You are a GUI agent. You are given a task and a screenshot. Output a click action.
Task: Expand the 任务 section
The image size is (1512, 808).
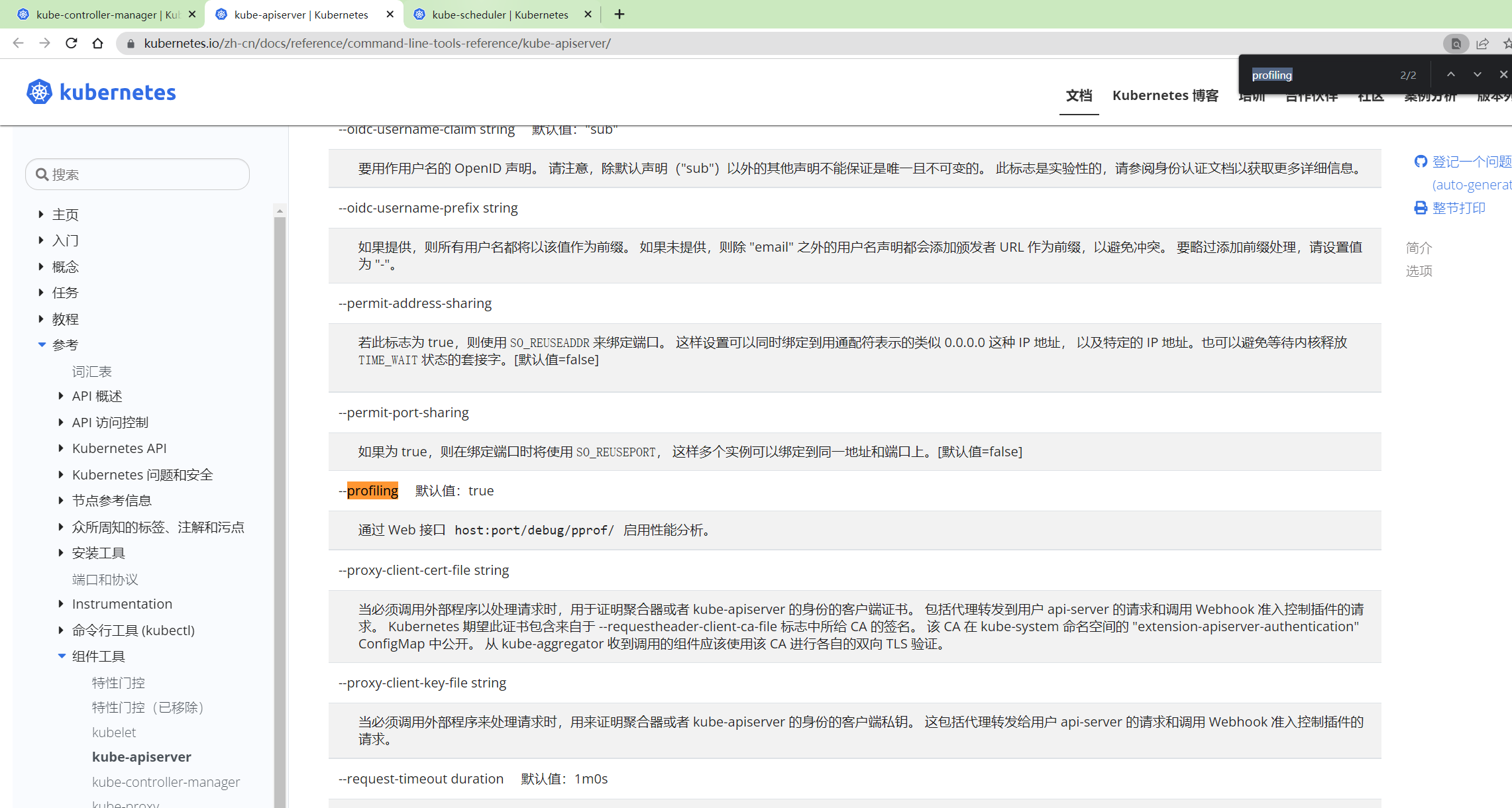pos(41,292)
